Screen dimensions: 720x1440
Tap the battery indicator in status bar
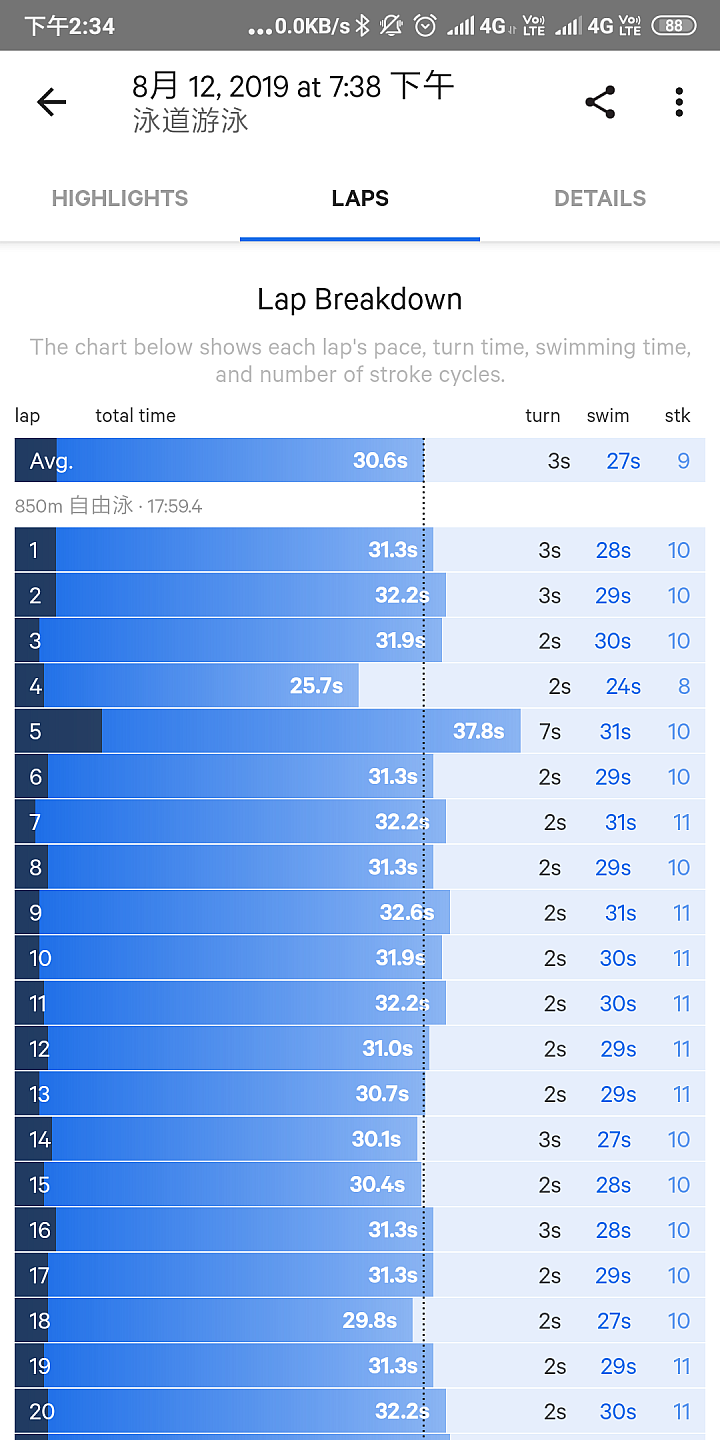[674, 26]
